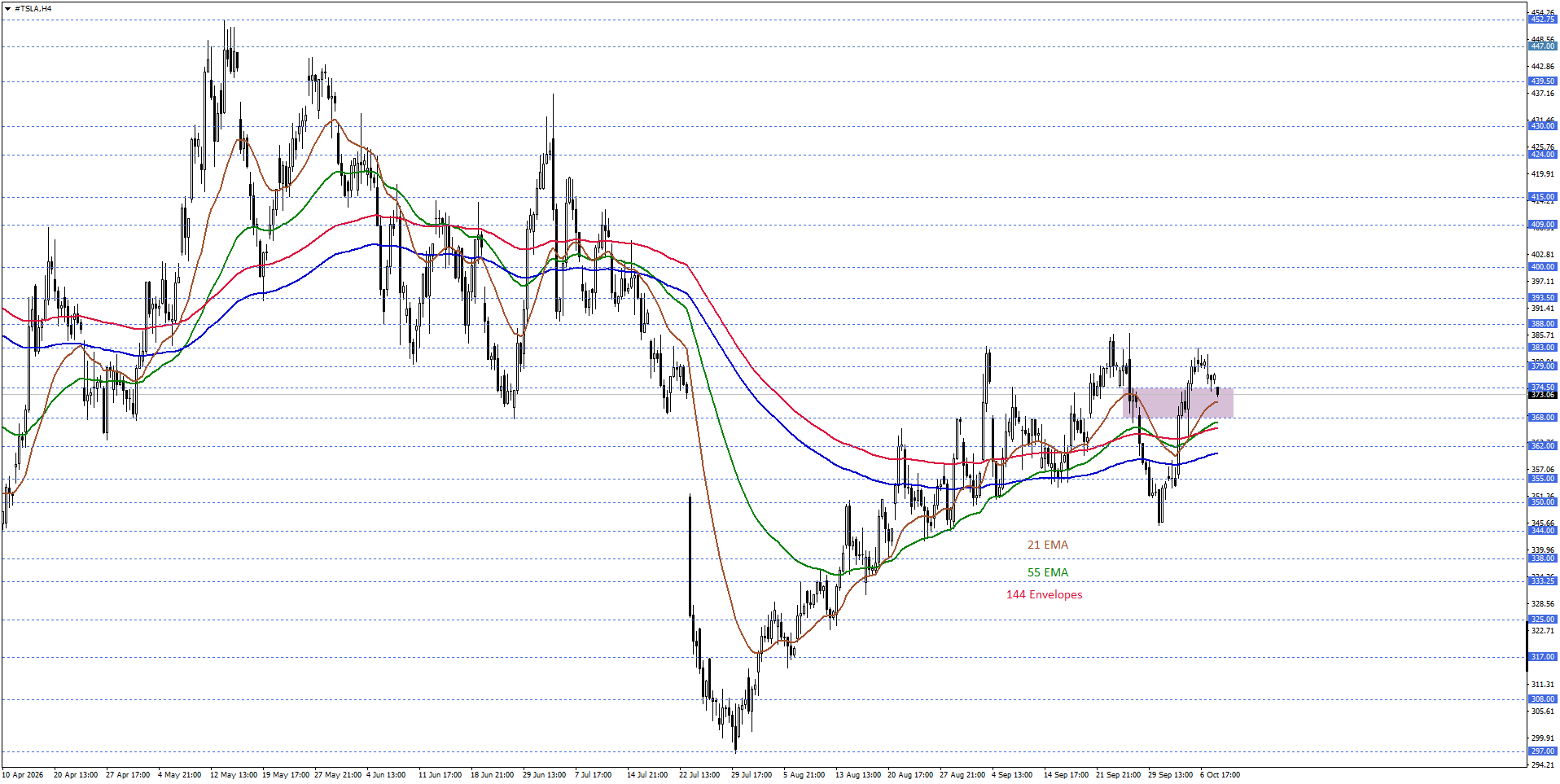This screenshot has width=1560, height=784.
Task: Click the 362.00 price level label
Action: tap(1543, 446)
